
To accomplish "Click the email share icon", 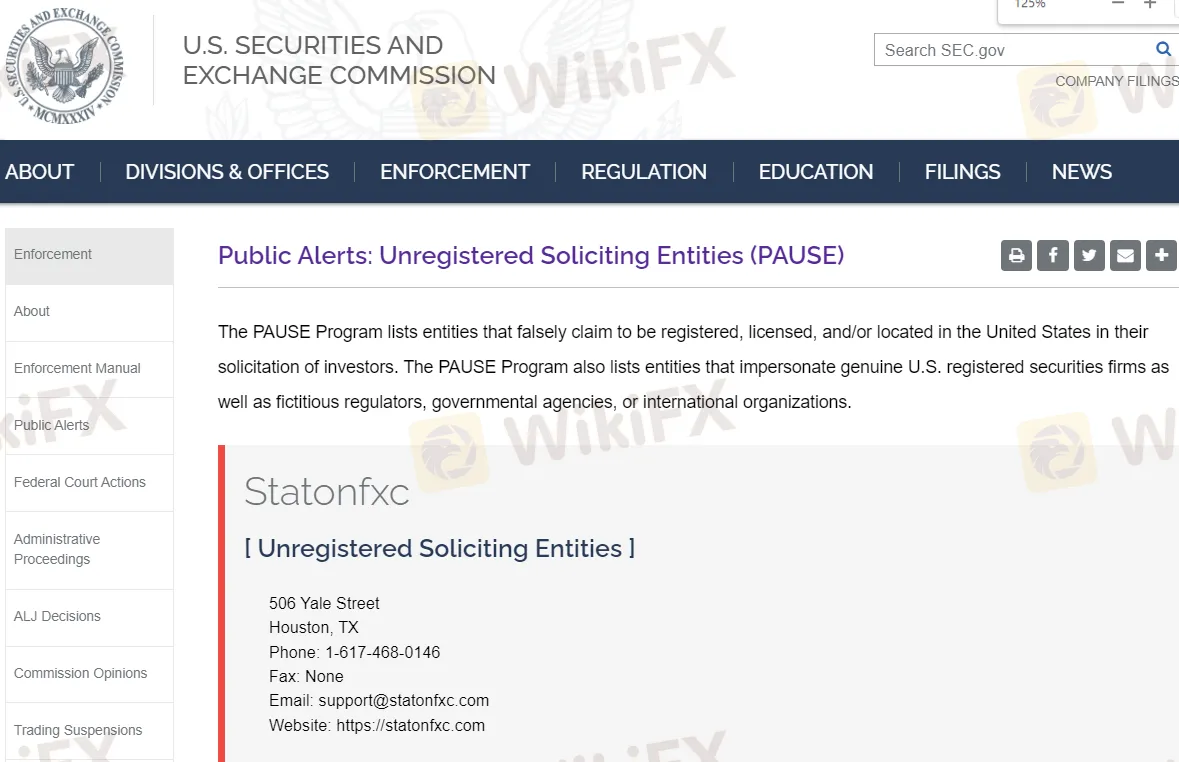I will tap(1125, 256).
